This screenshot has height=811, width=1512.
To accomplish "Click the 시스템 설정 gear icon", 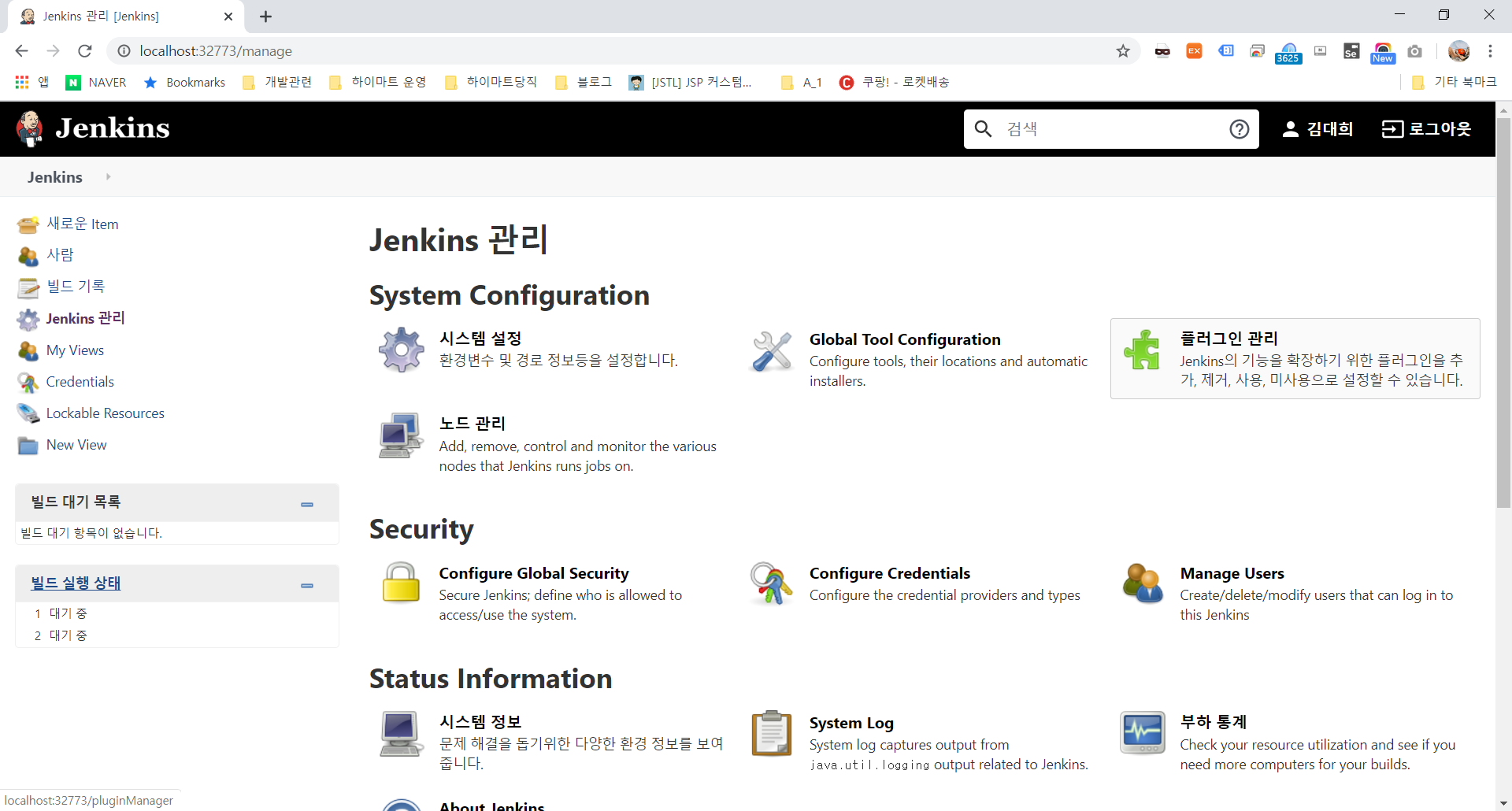I will coord(401,350).
